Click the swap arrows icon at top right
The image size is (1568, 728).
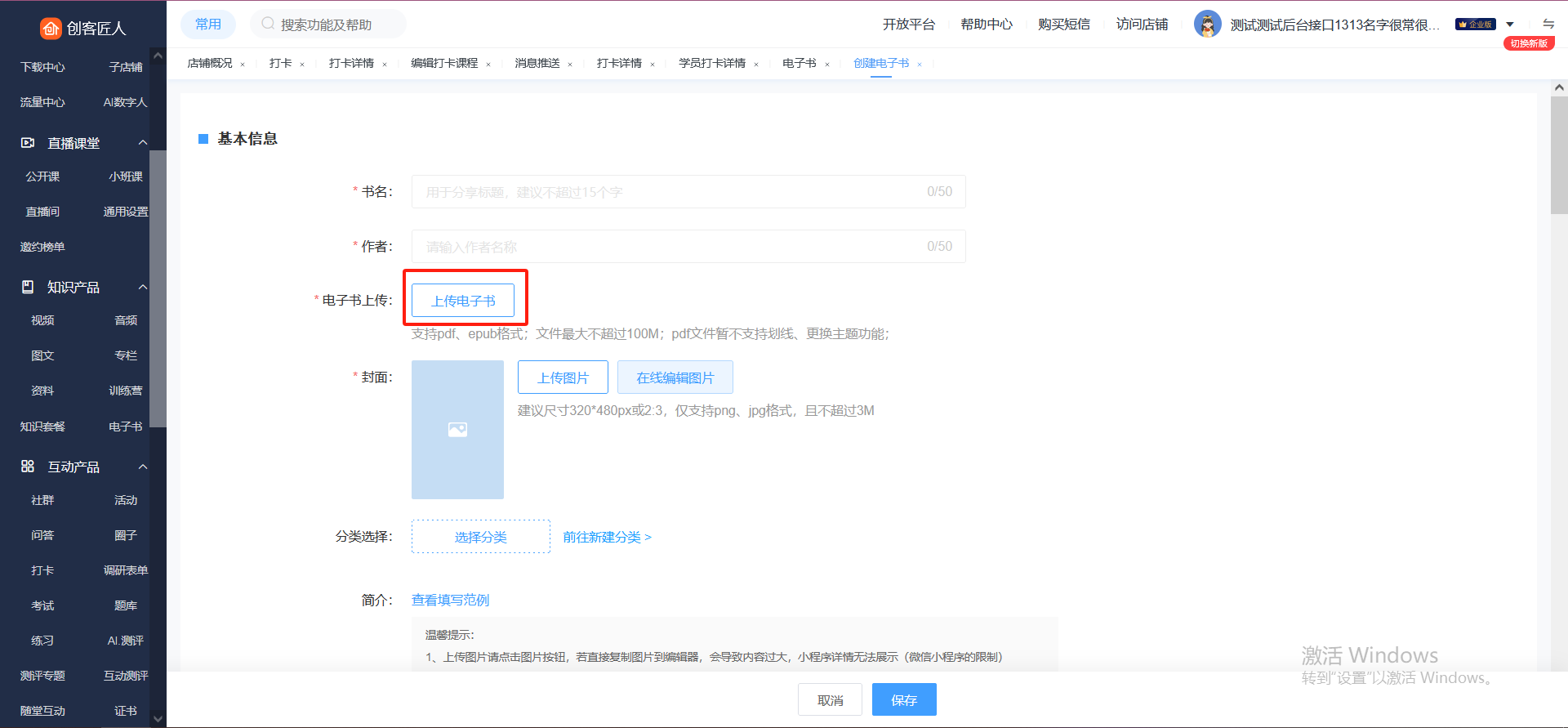pos(1548,24)
